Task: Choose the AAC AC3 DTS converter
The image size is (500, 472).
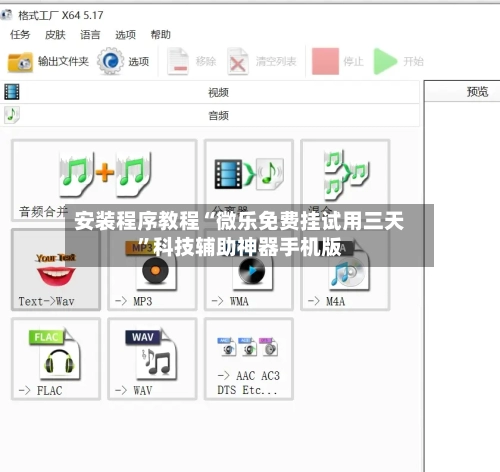Action: [x=249, y=359]
